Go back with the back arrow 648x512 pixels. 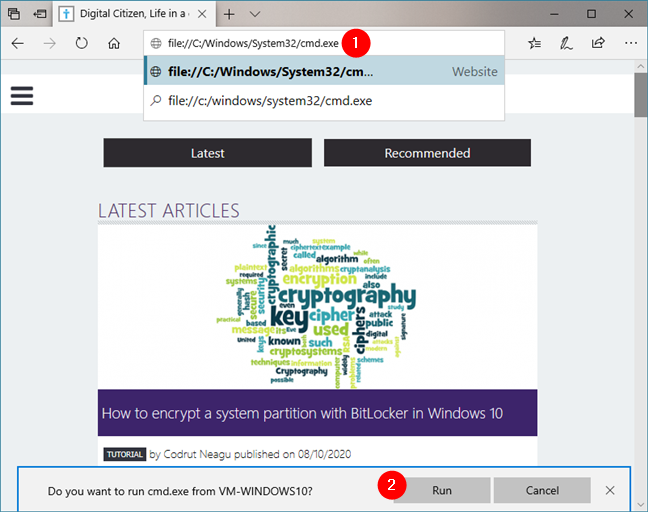coord(17,43)
